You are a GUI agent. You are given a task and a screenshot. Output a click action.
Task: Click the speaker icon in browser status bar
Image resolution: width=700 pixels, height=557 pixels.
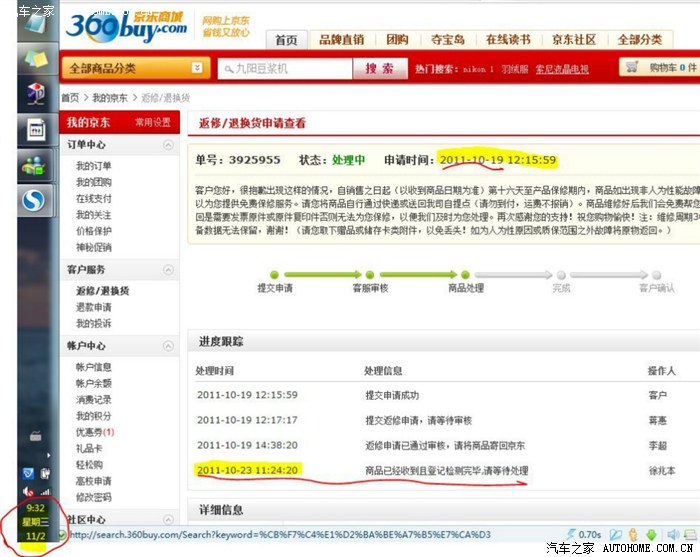(673, 534)
